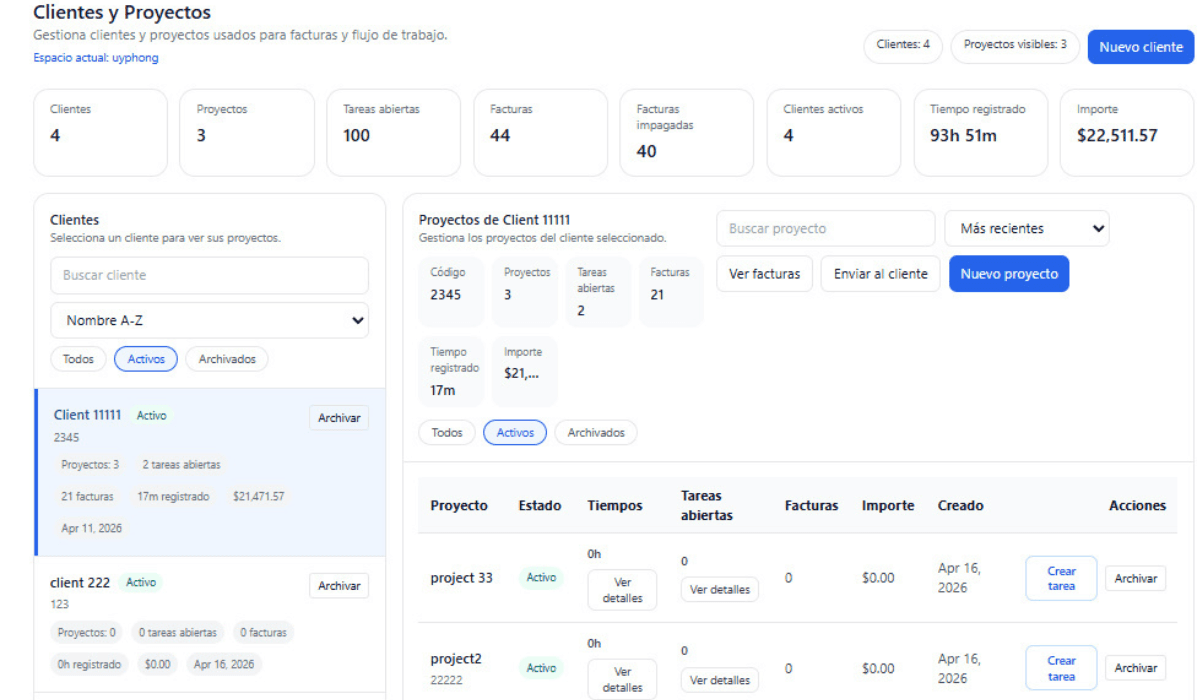
Task: Archive Client 11111 with its Archivar button
Action: click(339, 418)
